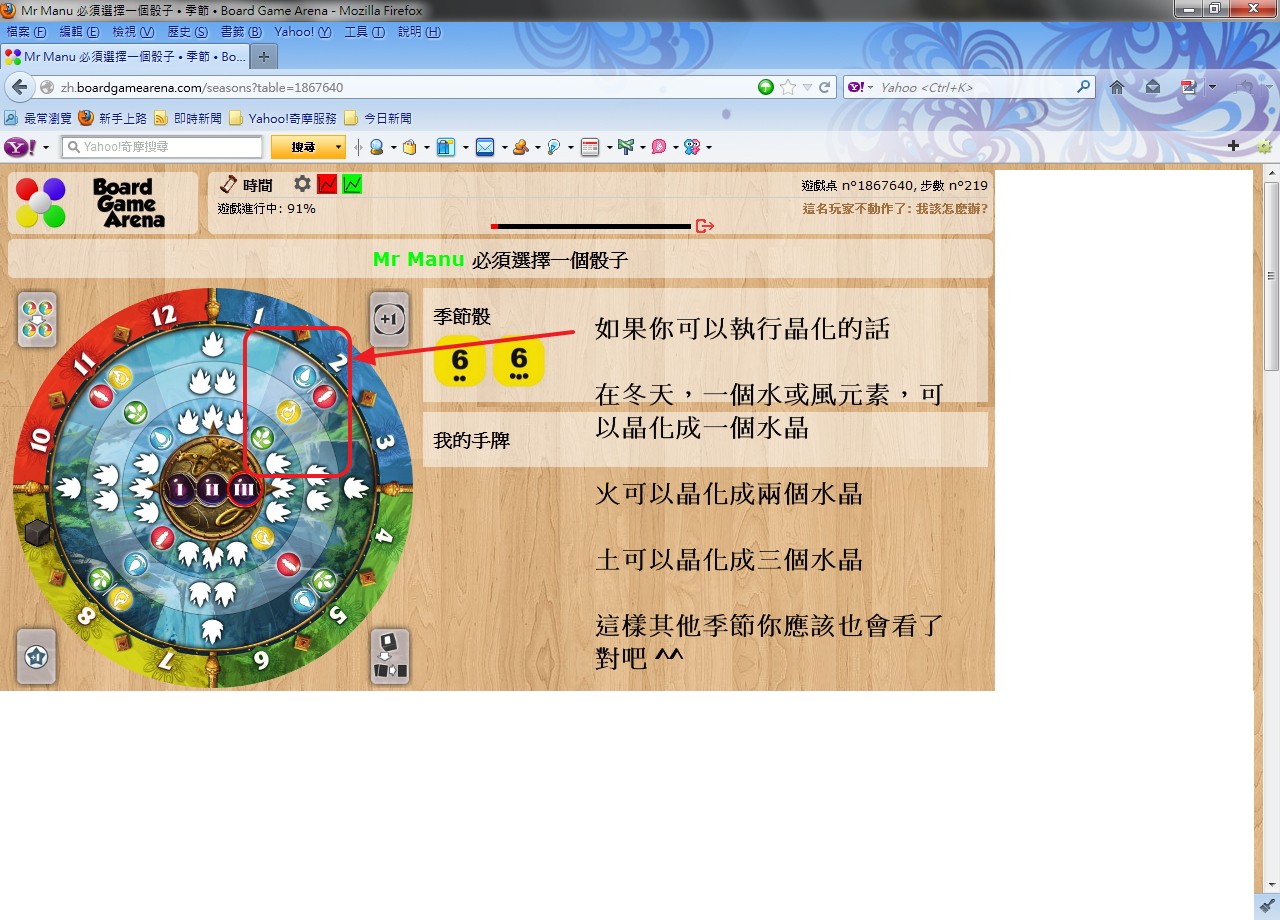The image size is (1280, 920).
Task: Open the 新手上路 bookmark
Action: click(x=113, y=118)
